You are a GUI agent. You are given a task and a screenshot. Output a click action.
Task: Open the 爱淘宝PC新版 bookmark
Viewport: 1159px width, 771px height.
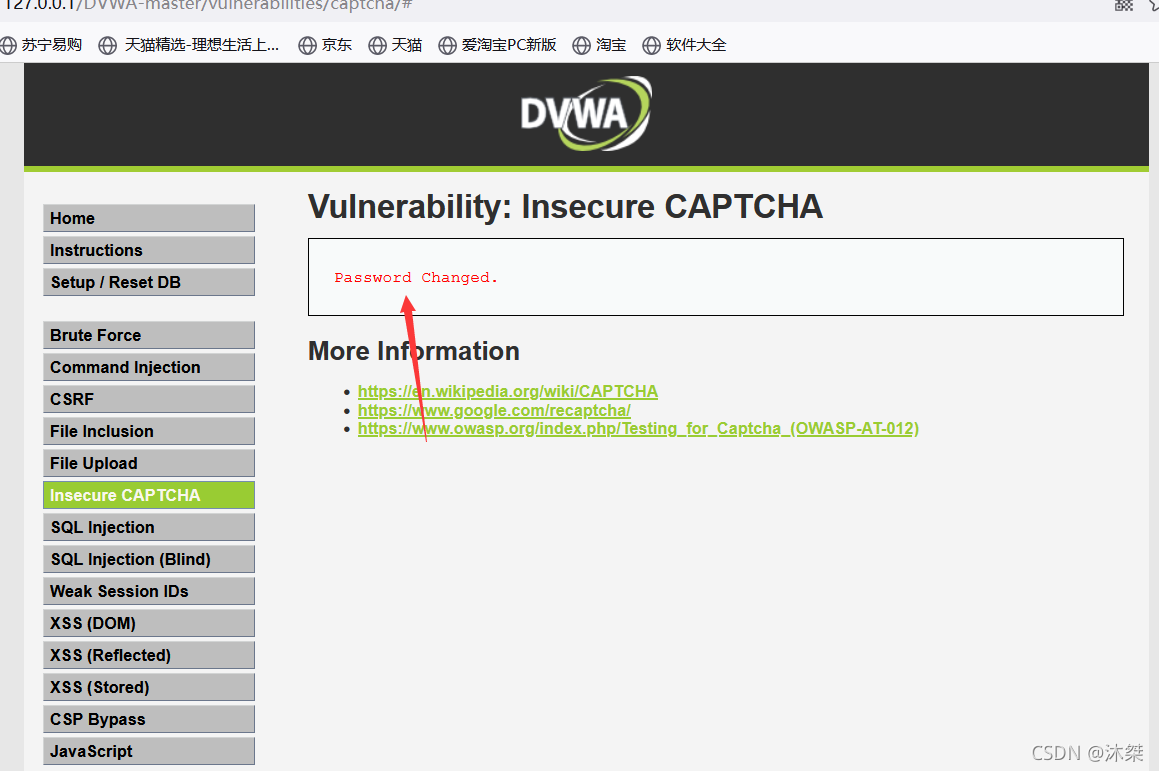(497, 45)
